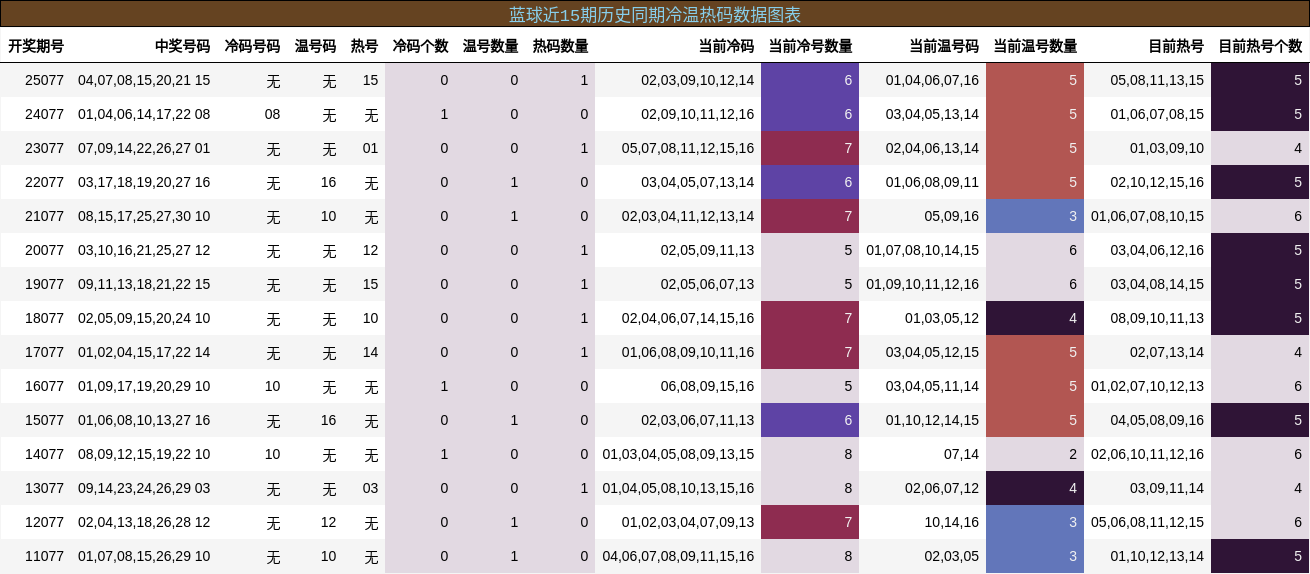Select period number 19077
Image resolution: width=1310 pixels, height=574 pixels.
pyautogui.click(x=44, y=284)
